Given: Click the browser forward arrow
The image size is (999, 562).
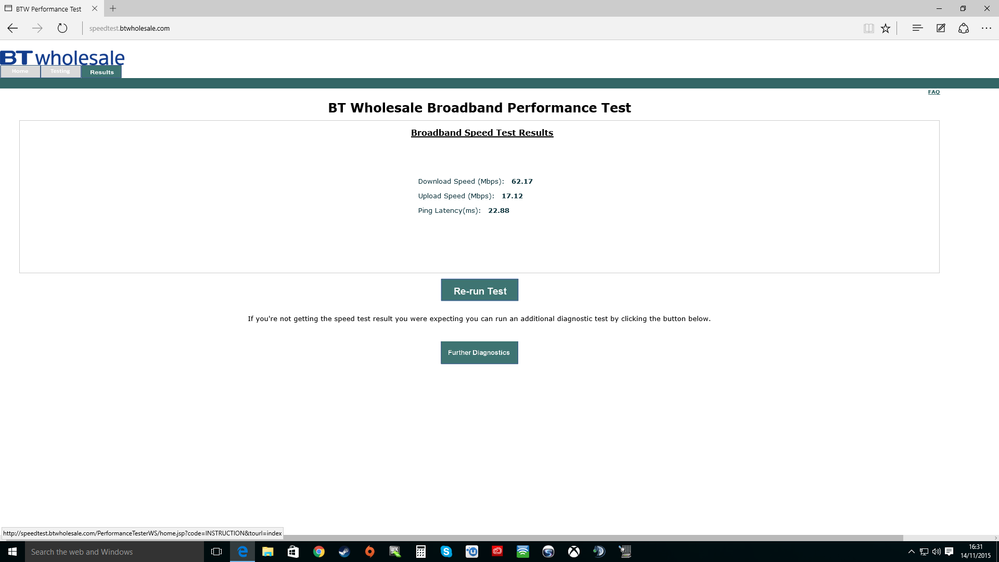Looking at the screenshot, I should point(38,28).
